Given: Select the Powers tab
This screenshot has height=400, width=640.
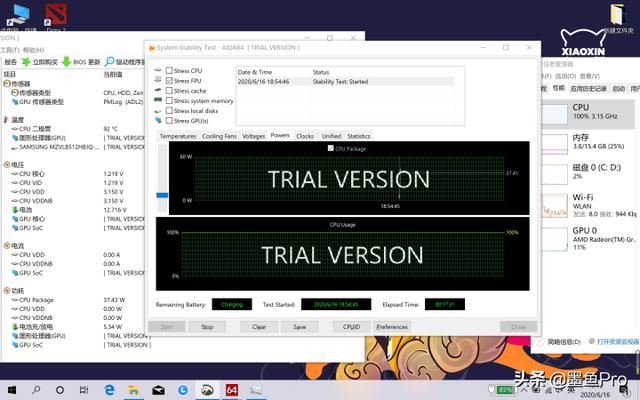Looking at the screenshot, I should [280, 135].
